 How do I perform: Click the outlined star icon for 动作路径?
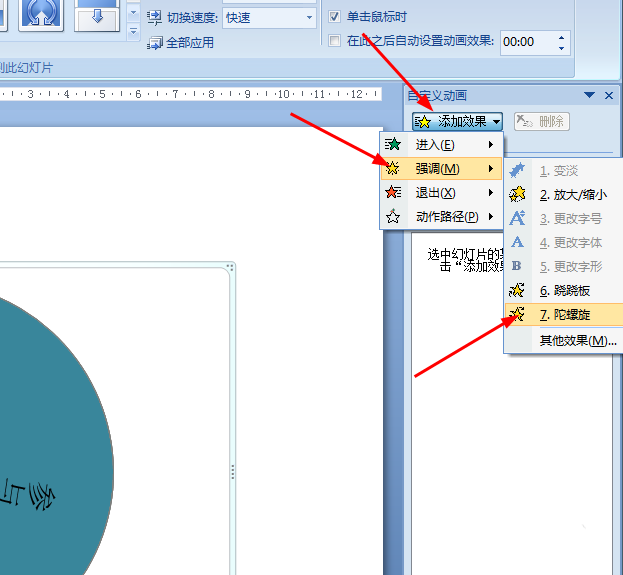393,217
